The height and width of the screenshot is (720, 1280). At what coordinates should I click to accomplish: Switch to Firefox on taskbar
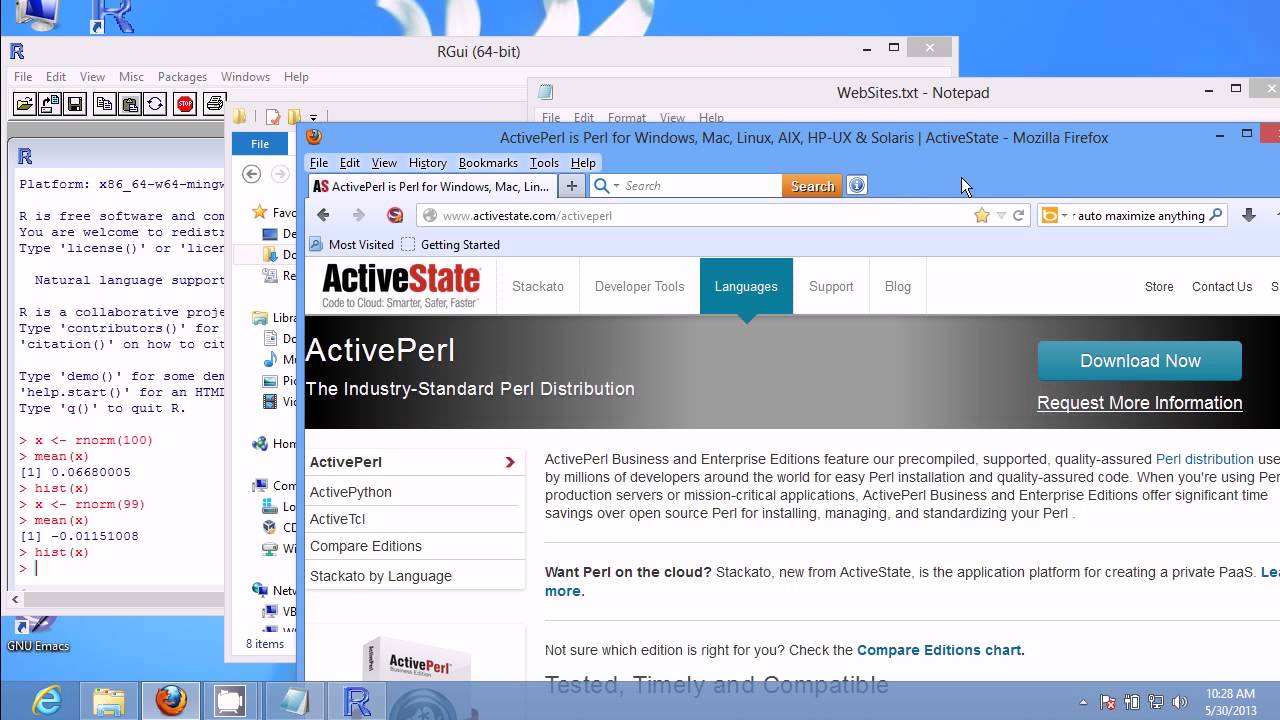[170, 700]
